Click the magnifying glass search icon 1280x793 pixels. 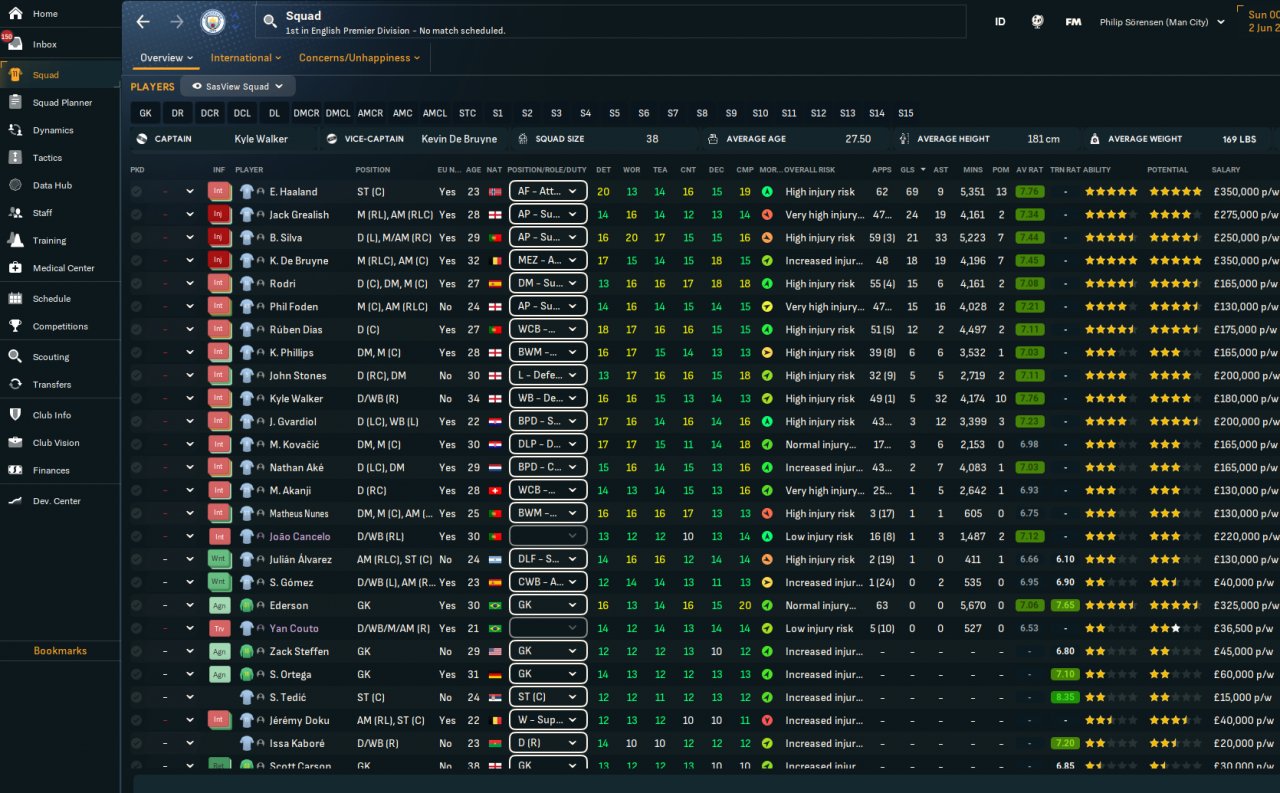pyautogui.click(x=270, y=20)
